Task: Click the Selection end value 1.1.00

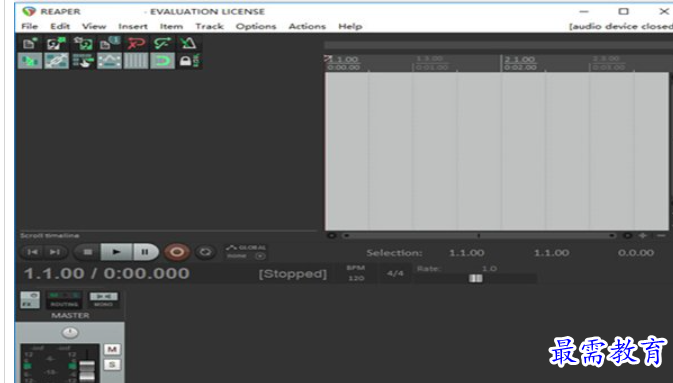Action: (x=552, y=253)
